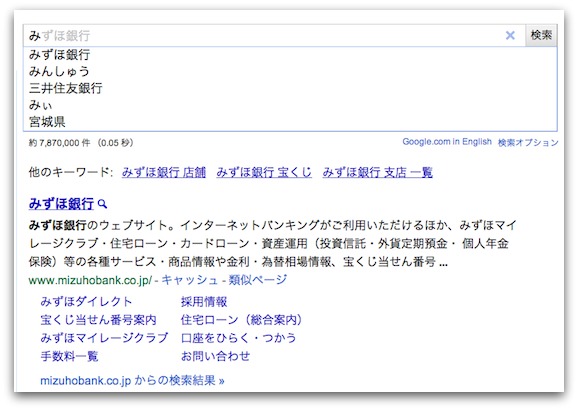Click keyword みずほ銀行 宝くじ

click(264, 172)
